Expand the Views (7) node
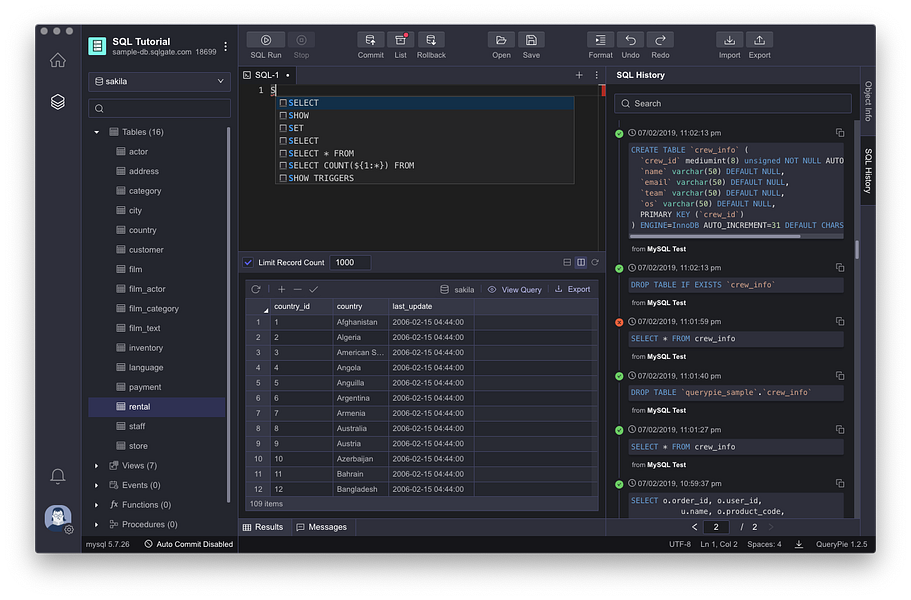This screenshot has width=911, height=600. [96, 466]
